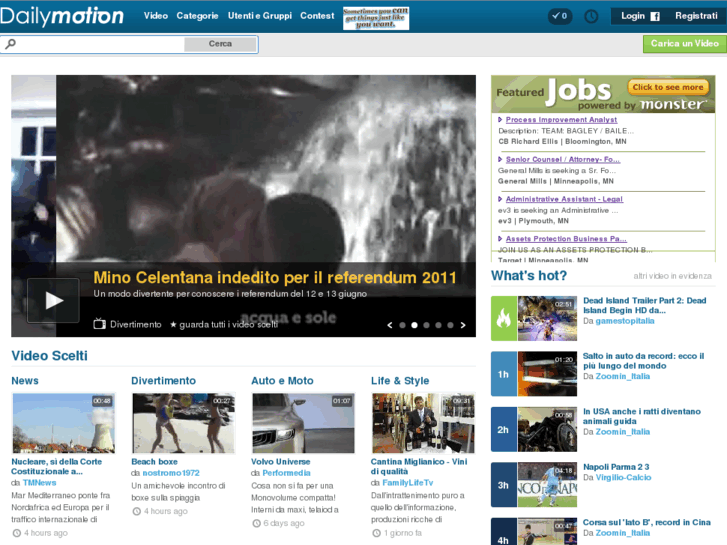Click the checkmark counter badge showing 0
This screenshot has width=727, height=545.
tap(560, 16)
